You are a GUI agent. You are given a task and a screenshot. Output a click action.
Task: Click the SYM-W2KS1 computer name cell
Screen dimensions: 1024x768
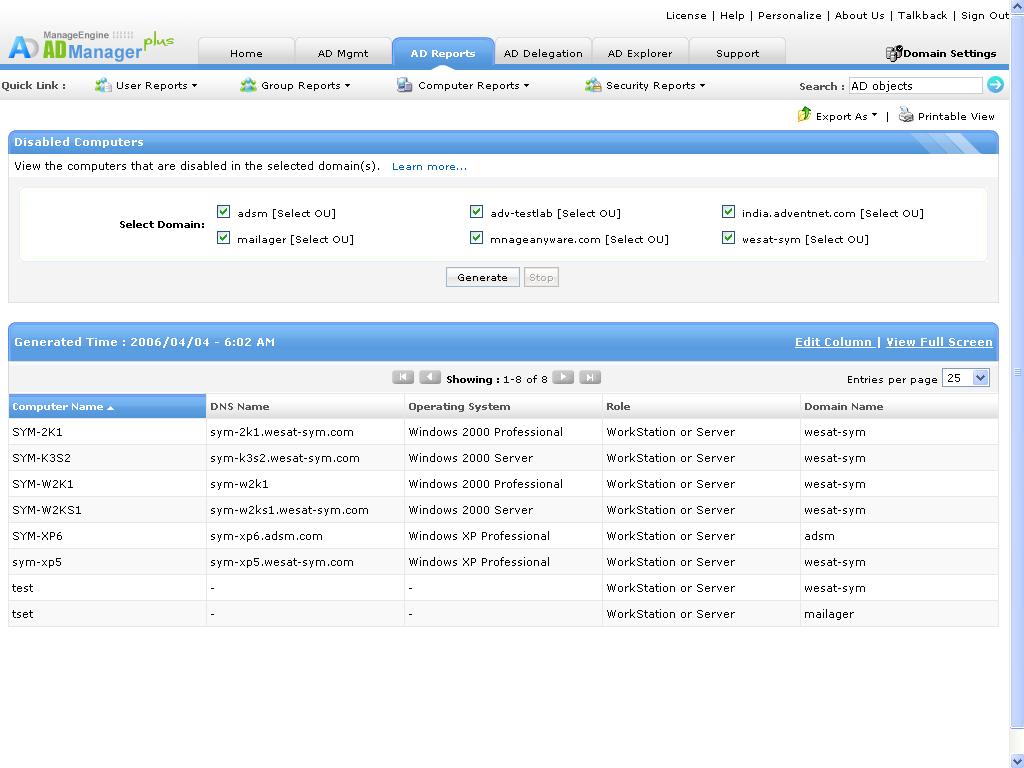pyautogui.click(x=107, y=510)
